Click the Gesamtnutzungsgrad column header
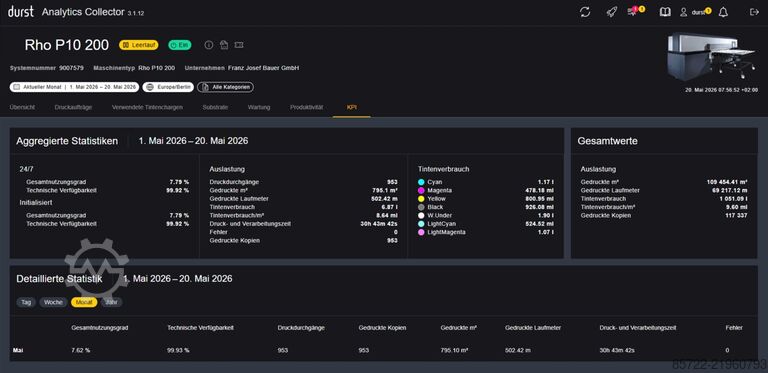Screen dimensions: 768x373 (99, 327)
